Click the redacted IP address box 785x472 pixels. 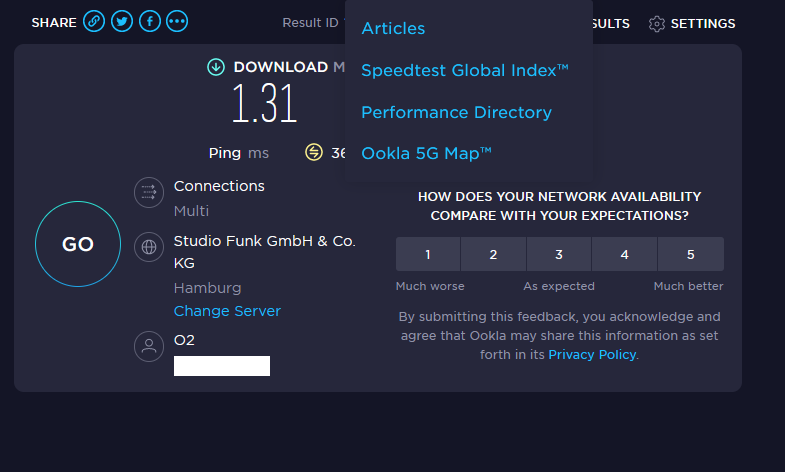click(222, 366)
